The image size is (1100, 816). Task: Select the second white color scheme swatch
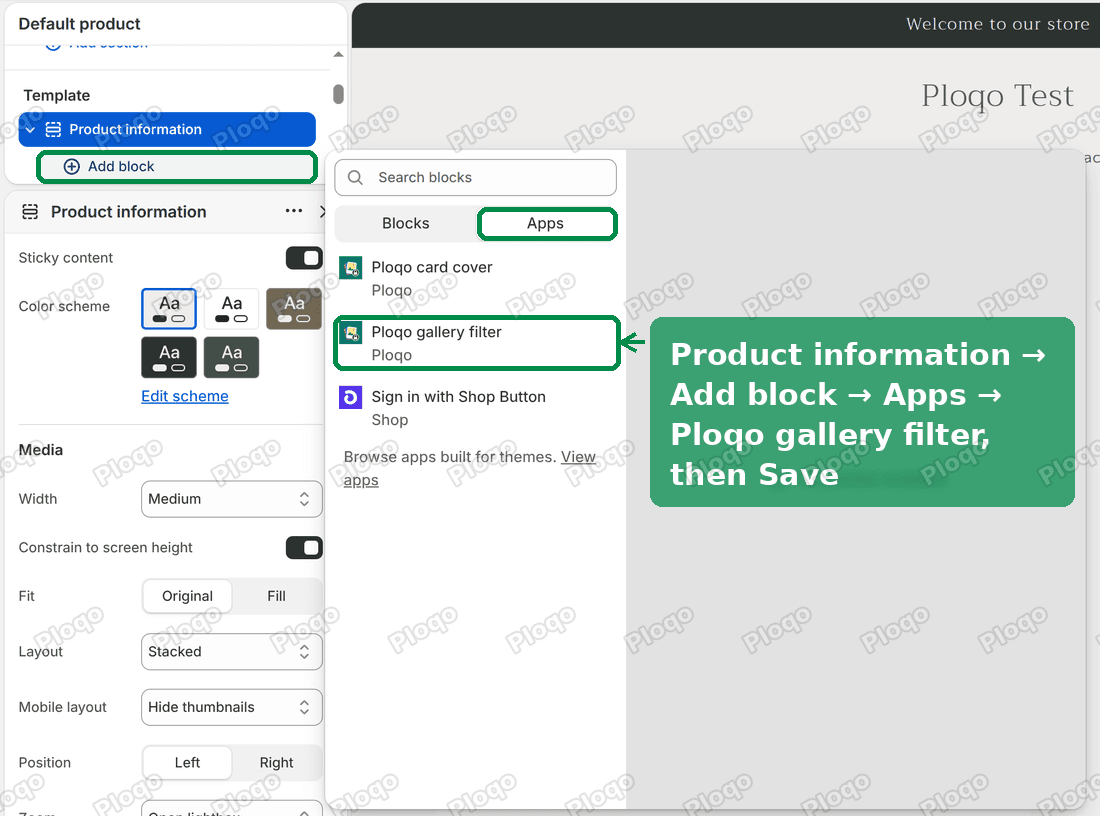click(x=232, y=309)
